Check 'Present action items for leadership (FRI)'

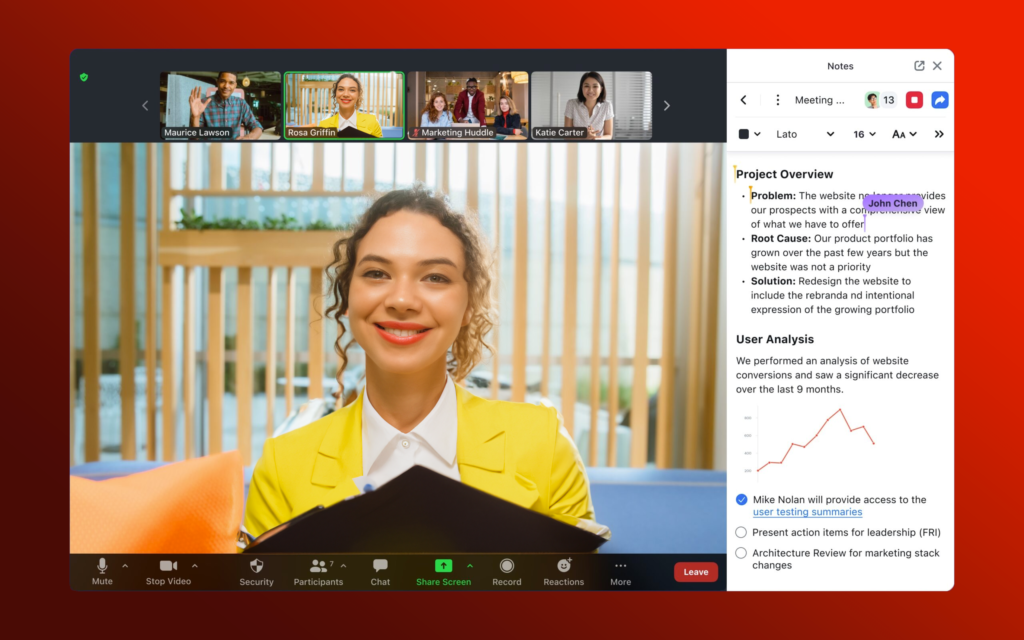pyautogui.click(x=741, y=531)
